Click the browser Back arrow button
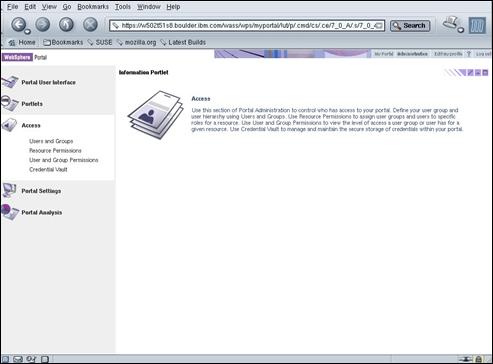This screenshot has width=493, height=364. click(x=19, y=24)
